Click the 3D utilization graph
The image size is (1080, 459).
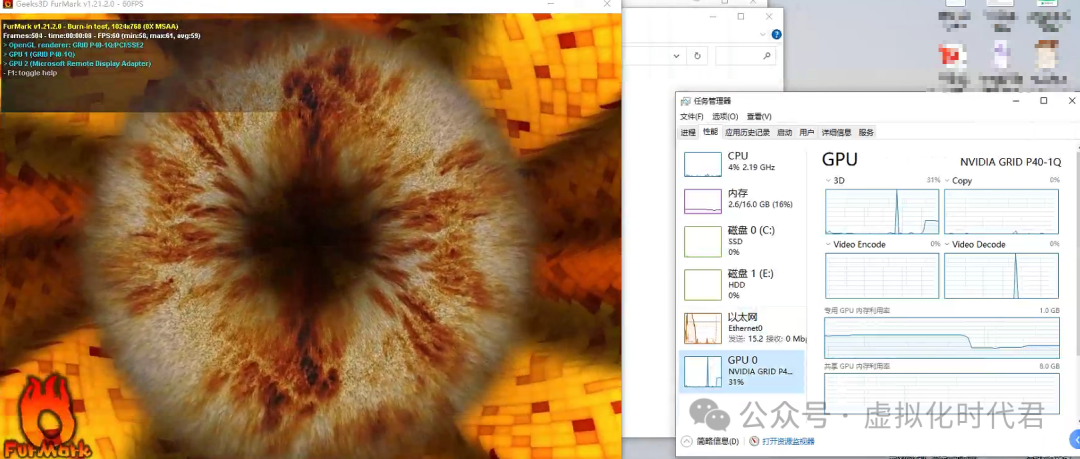882,212
